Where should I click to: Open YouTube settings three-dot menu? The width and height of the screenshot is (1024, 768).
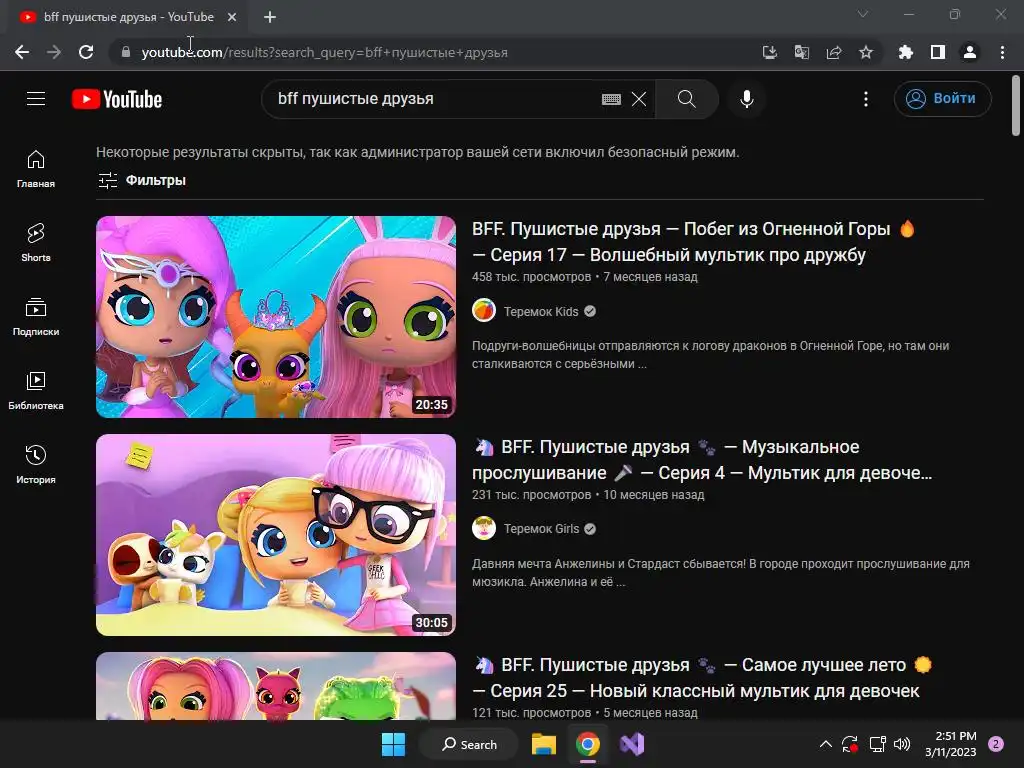866,99
